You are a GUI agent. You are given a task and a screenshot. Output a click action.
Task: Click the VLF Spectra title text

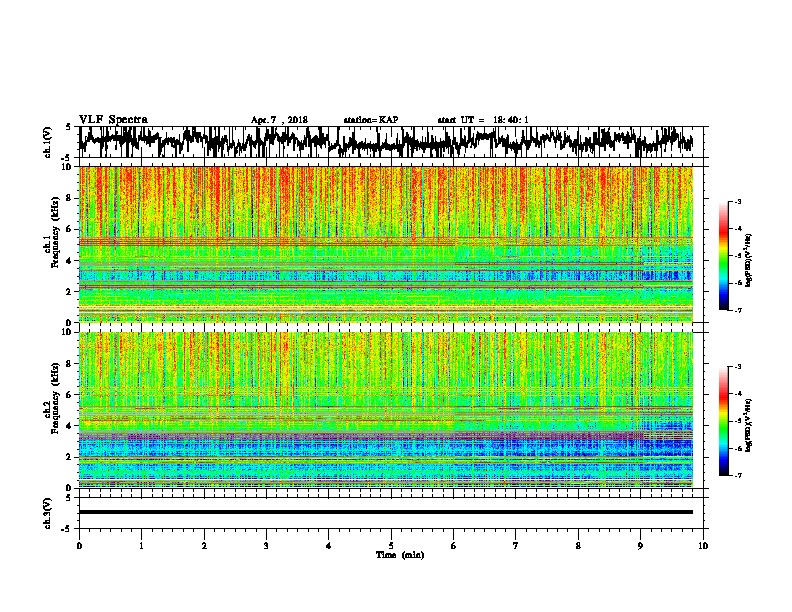coord(113,120)
